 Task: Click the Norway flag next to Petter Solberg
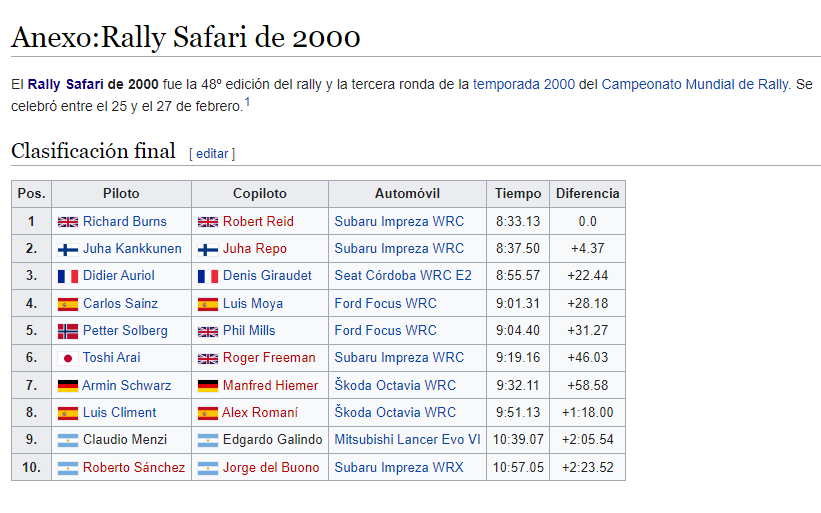coord(68,331)
